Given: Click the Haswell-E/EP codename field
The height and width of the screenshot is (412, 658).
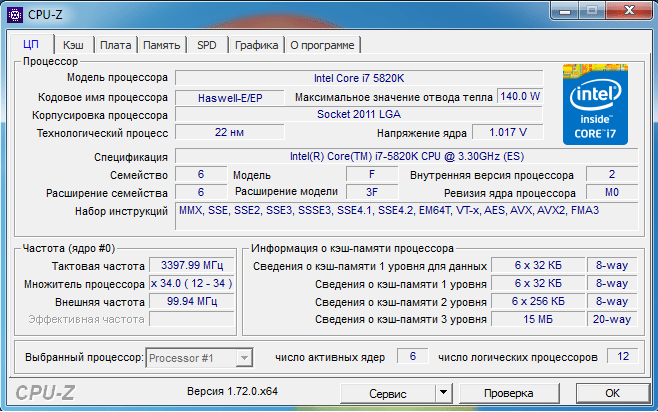Looking at the screenshot, I should pos(230,98).
